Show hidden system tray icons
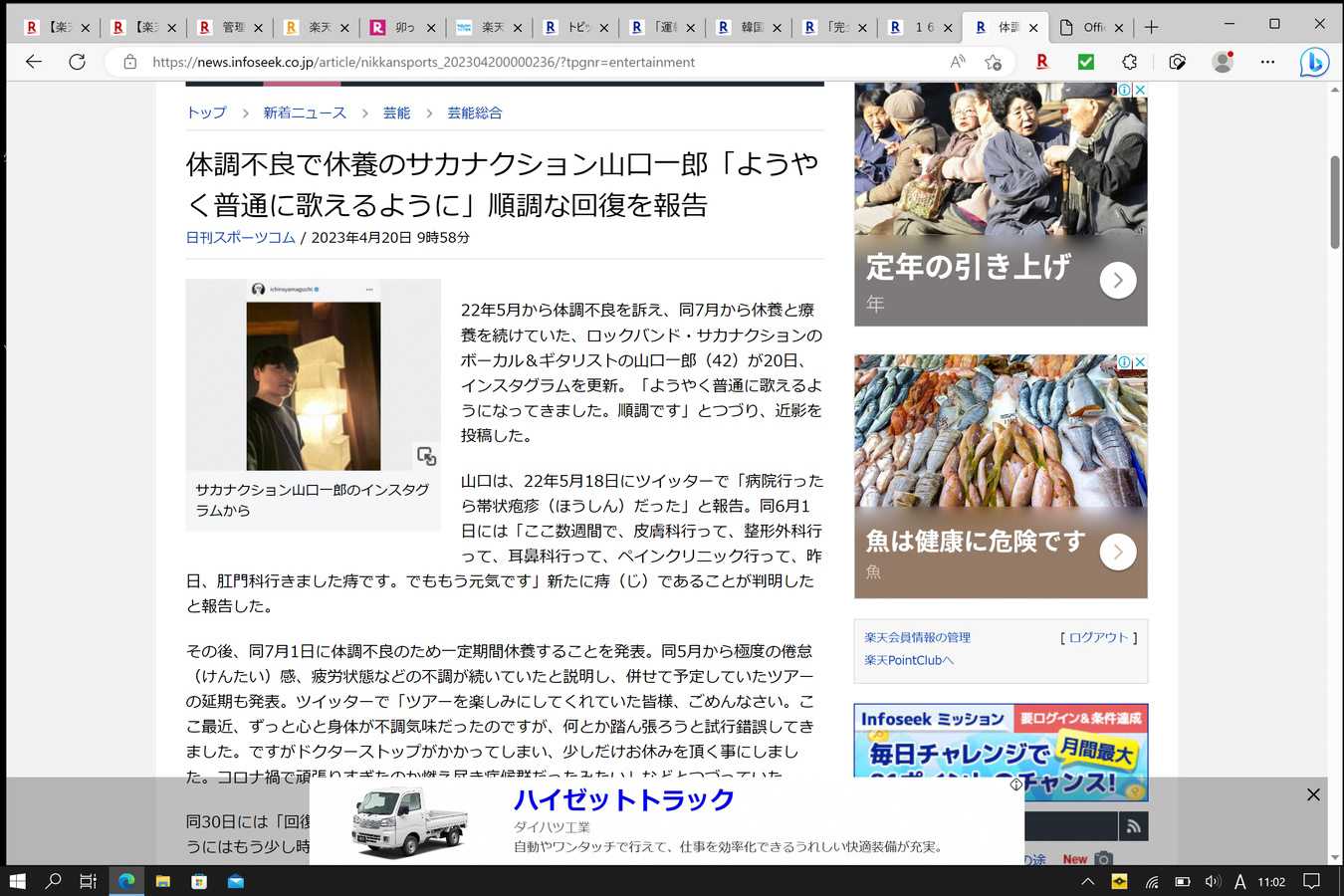This screenshot has height=896, width=1344. pos(1088,881)
